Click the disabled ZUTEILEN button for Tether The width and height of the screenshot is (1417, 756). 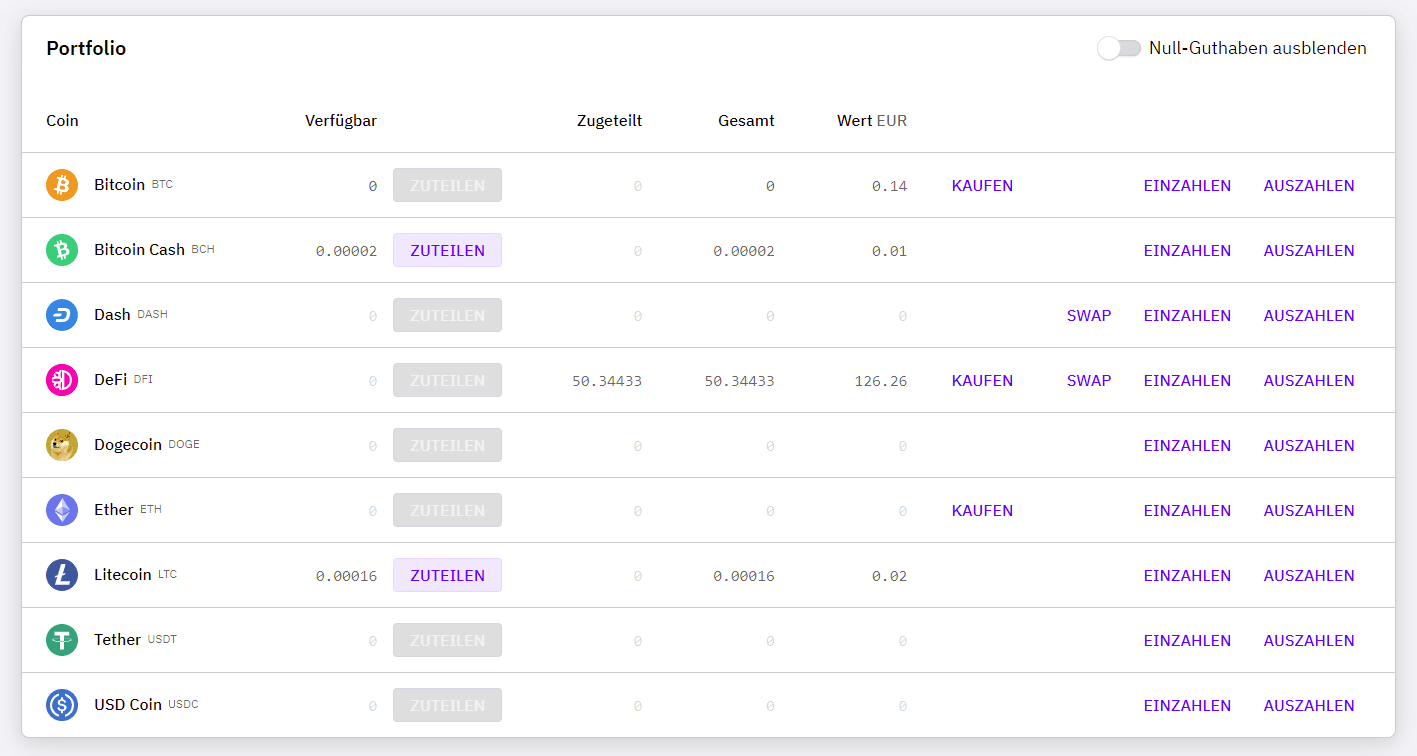[x=447, y=640]
